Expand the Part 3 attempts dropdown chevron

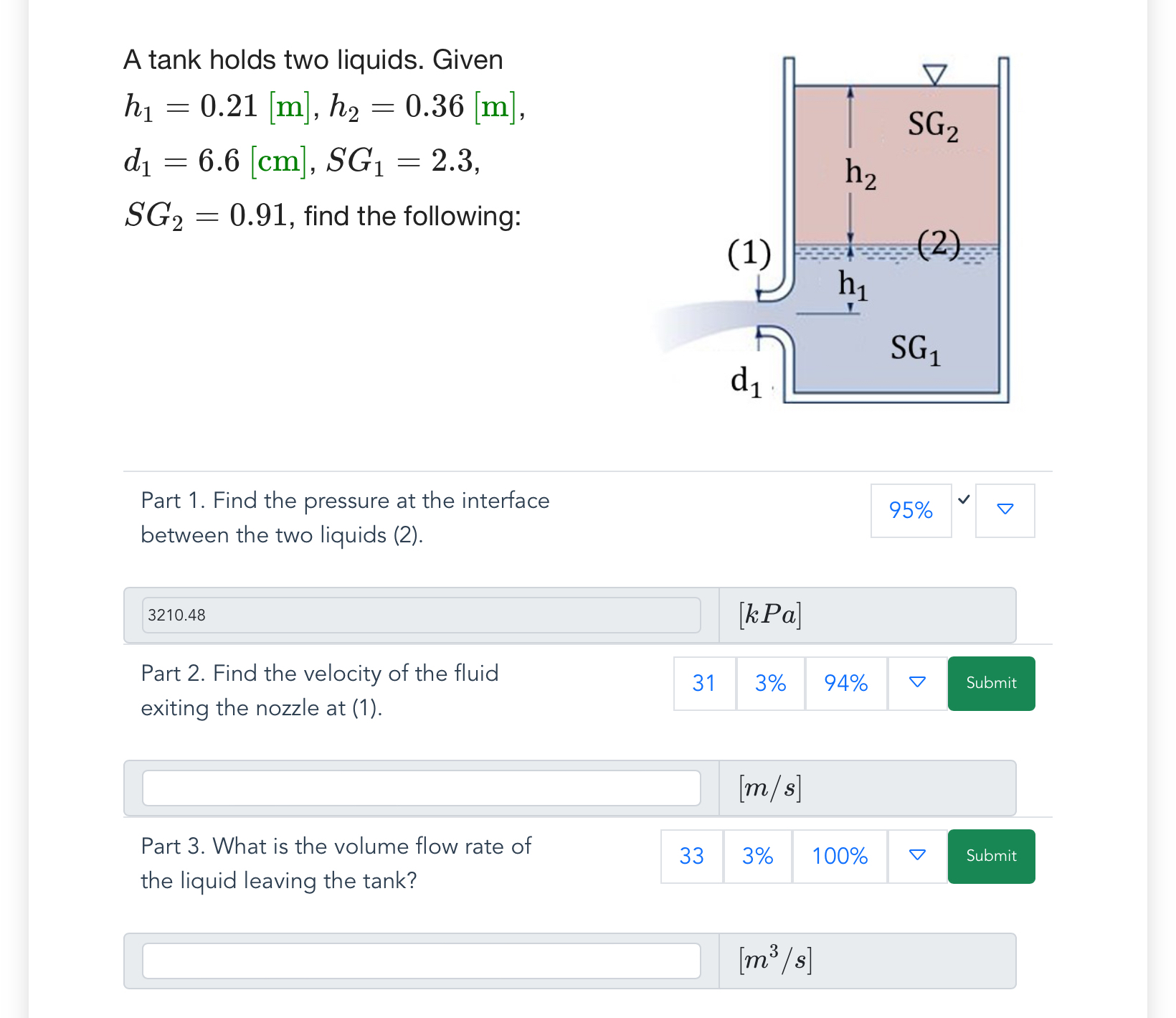917,856
